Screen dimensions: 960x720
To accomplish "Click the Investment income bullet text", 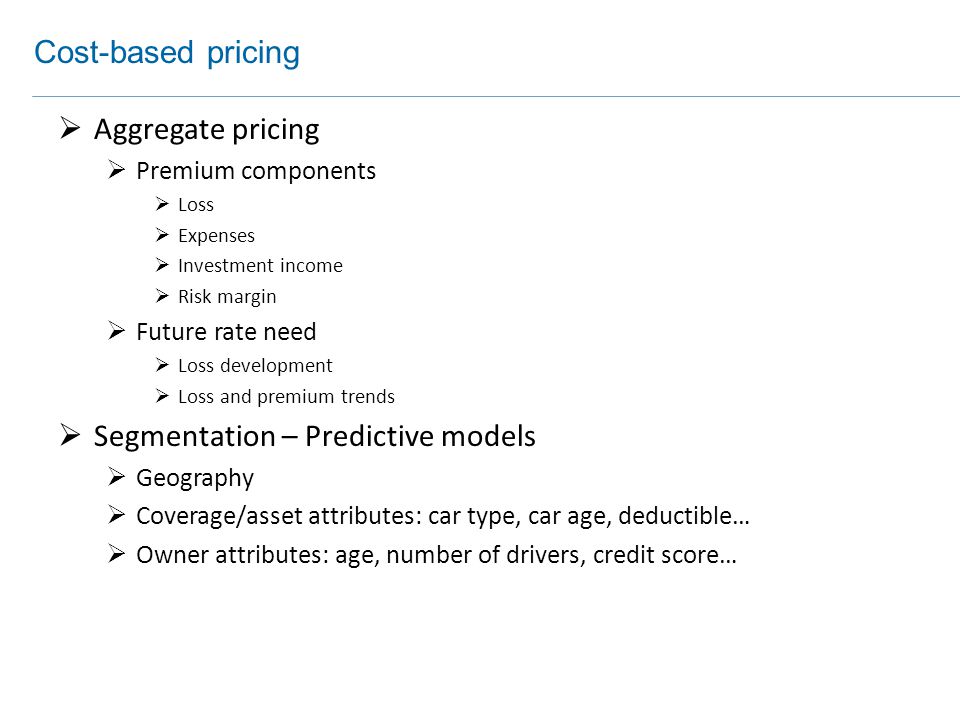I will (x=260, y=266).
